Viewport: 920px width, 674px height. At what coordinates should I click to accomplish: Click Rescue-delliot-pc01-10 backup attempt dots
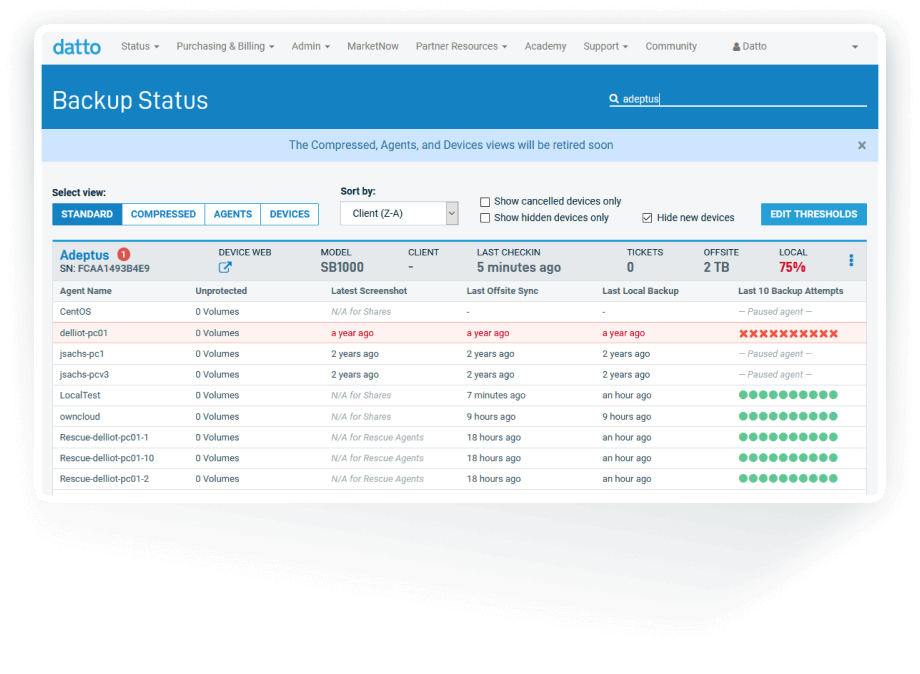pos(788,458)
